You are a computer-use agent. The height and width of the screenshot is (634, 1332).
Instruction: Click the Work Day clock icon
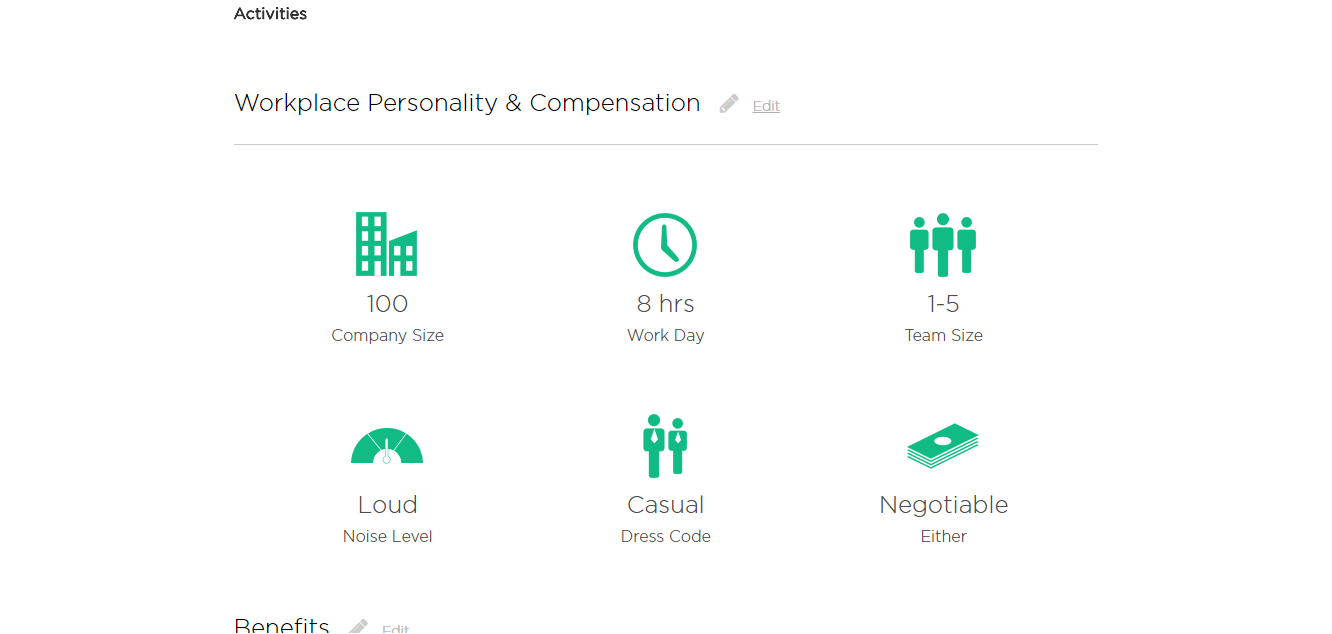665,245
